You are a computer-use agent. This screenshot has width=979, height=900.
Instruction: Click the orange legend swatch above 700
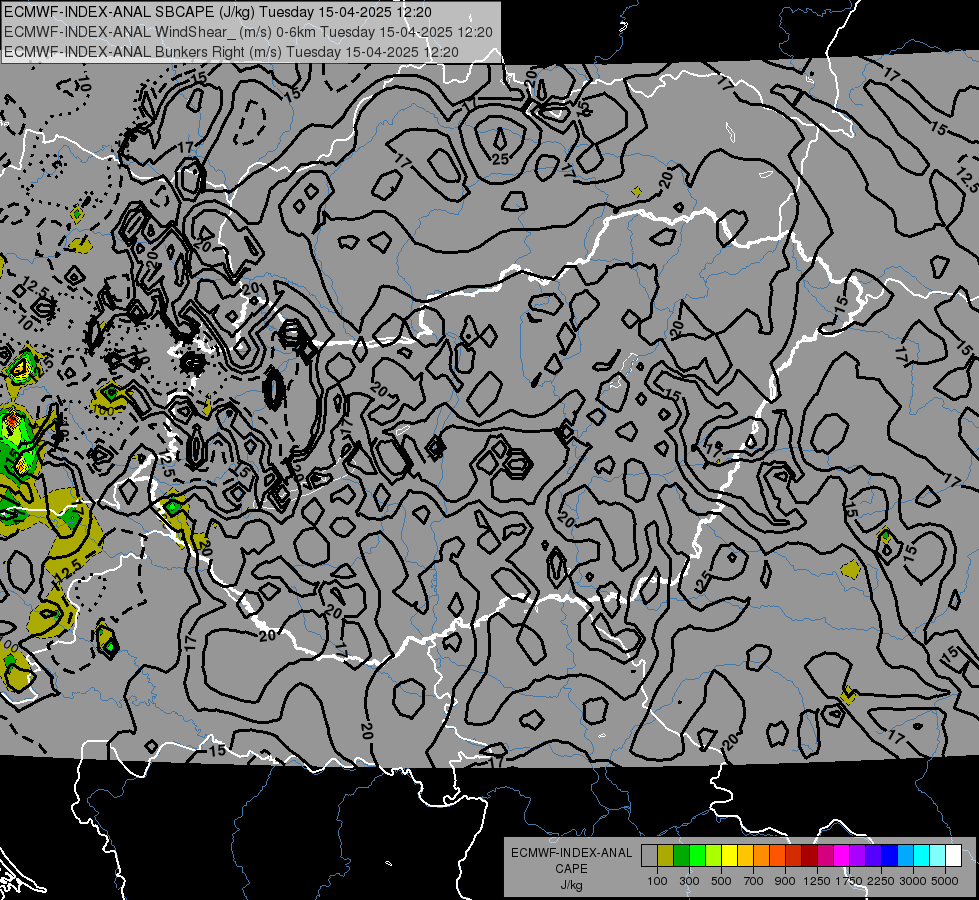[x=762, y=856]
